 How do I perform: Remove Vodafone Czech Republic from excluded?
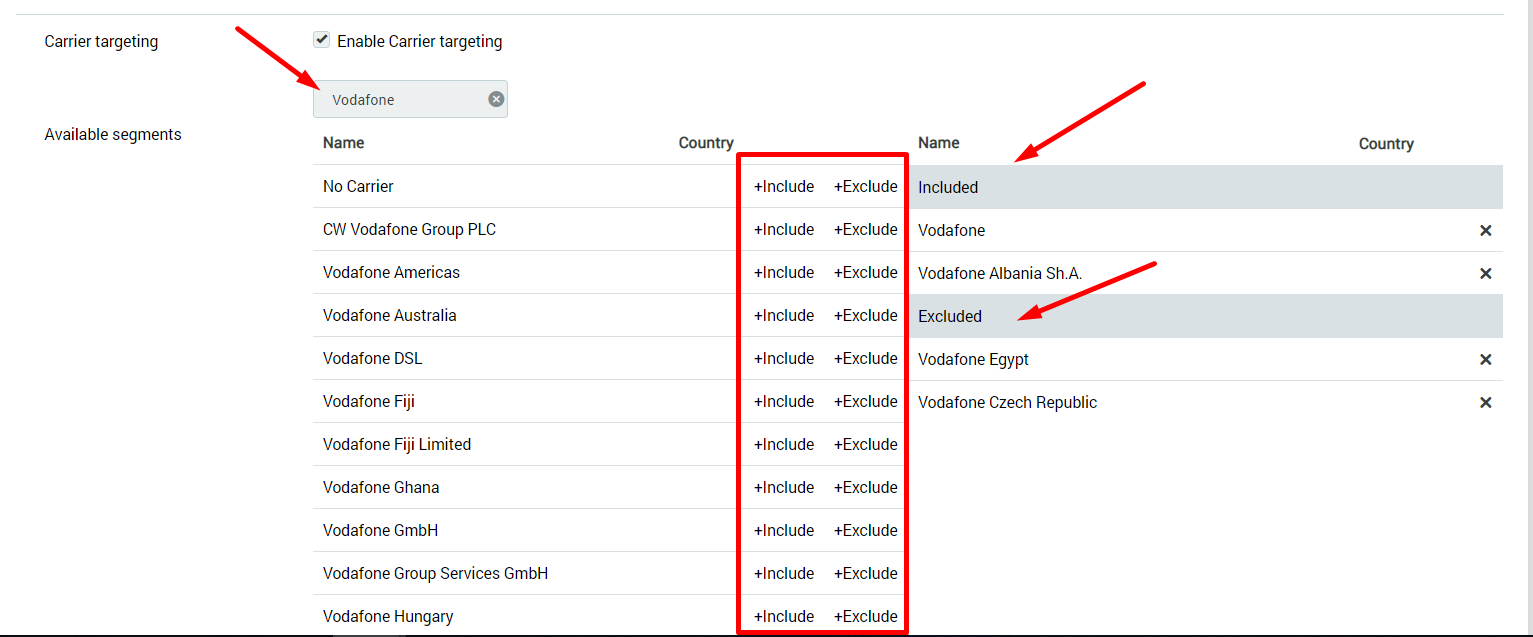point(1485,402)
